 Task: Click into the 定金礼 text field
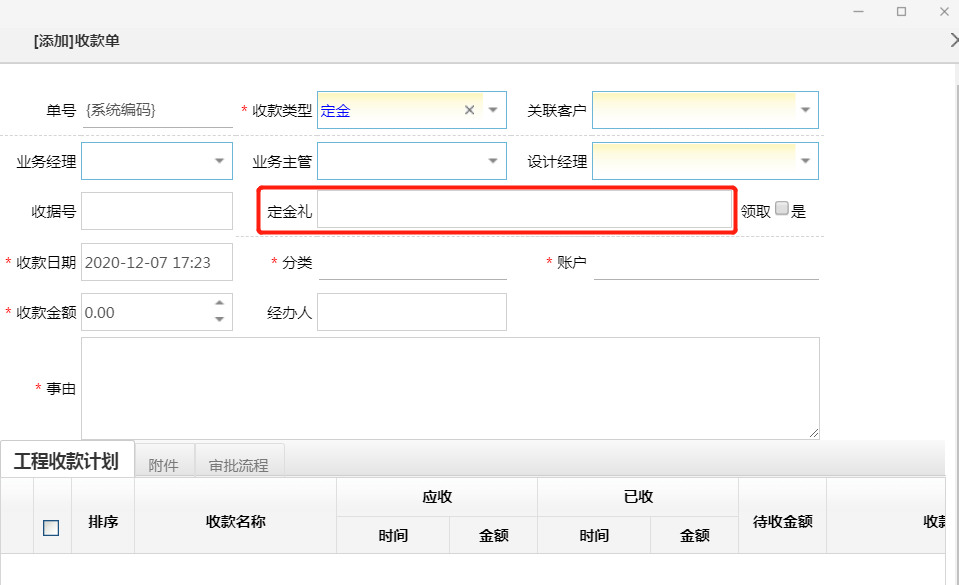tap(523, 211)
